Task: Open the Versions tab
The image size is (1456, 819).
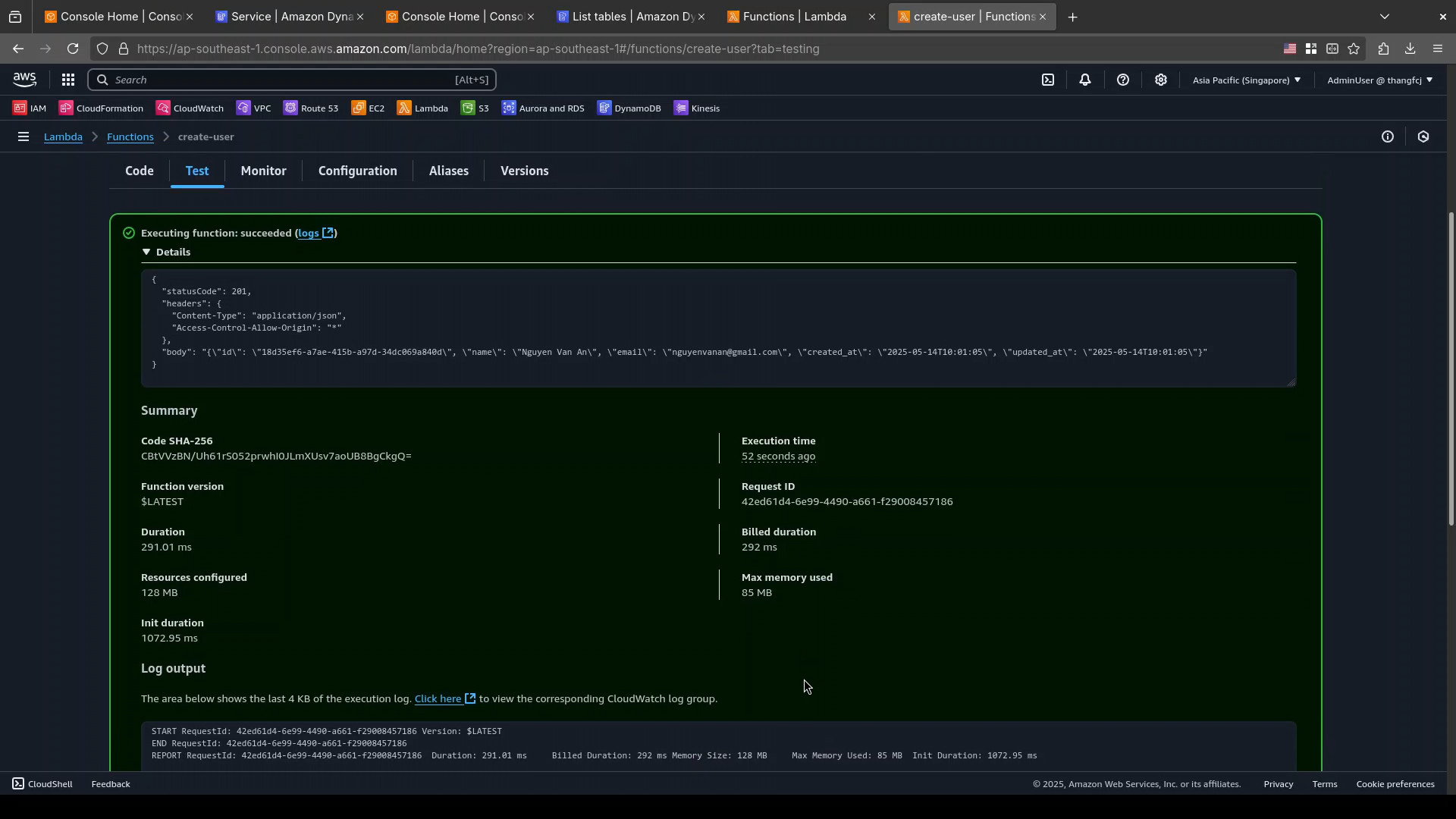Action: click(x=524, y=171)
